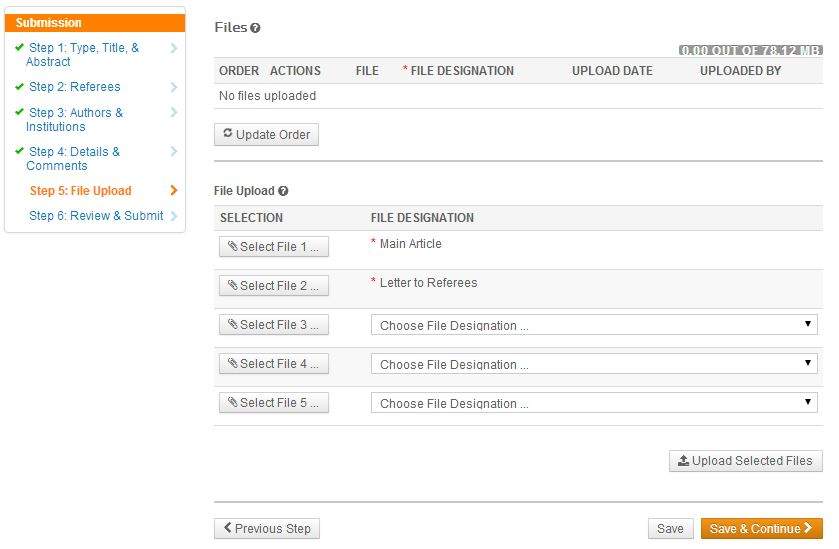This screenshot has height=549, width=839.
Task: Select File 2 for Letter to Referees
Action: [x=273, y=286]
